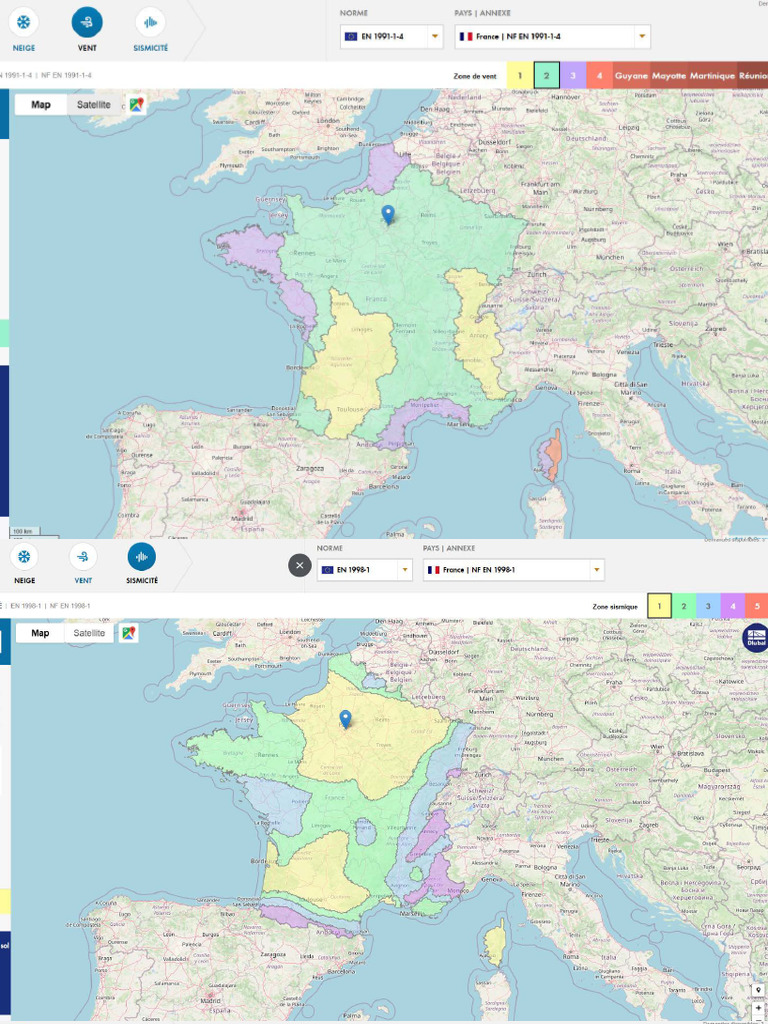Viewport: 768px width, 1024px height.
Task: Select the Réunion wind zone swatch
Action: pos(753,76)
